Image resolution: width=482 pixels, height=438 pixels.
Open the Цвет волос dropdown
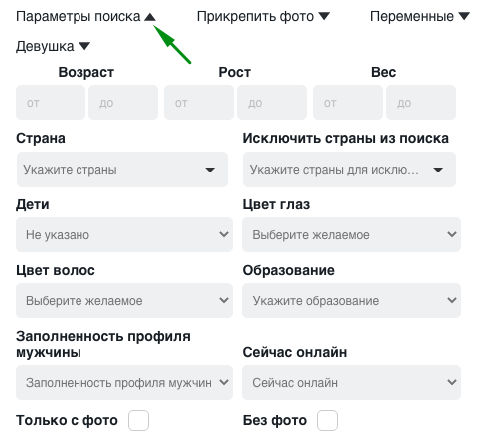(x=124, y=300)
